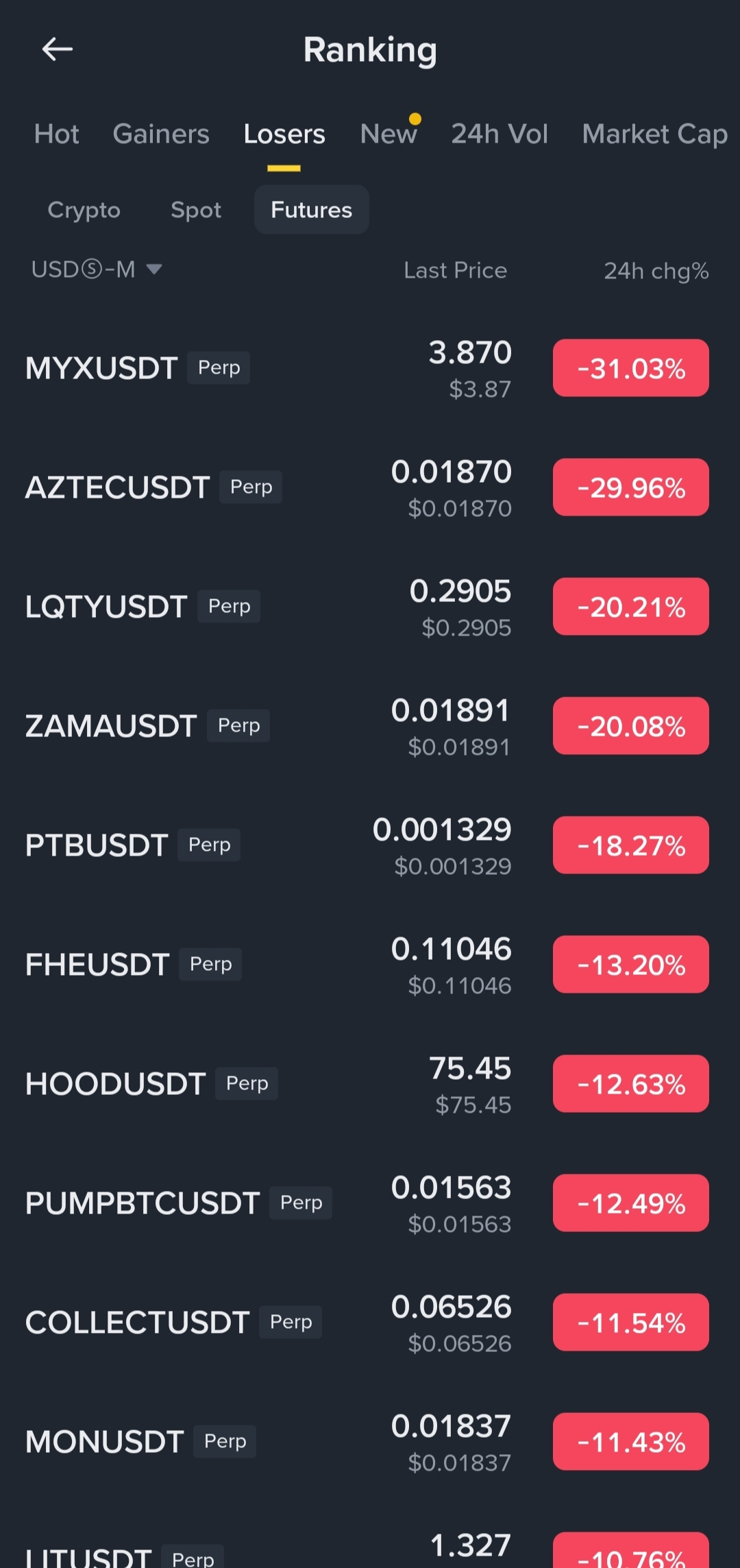The image size is (740, 1568).
Task: Select the 24h Vol tab
Action: (500, 134)
